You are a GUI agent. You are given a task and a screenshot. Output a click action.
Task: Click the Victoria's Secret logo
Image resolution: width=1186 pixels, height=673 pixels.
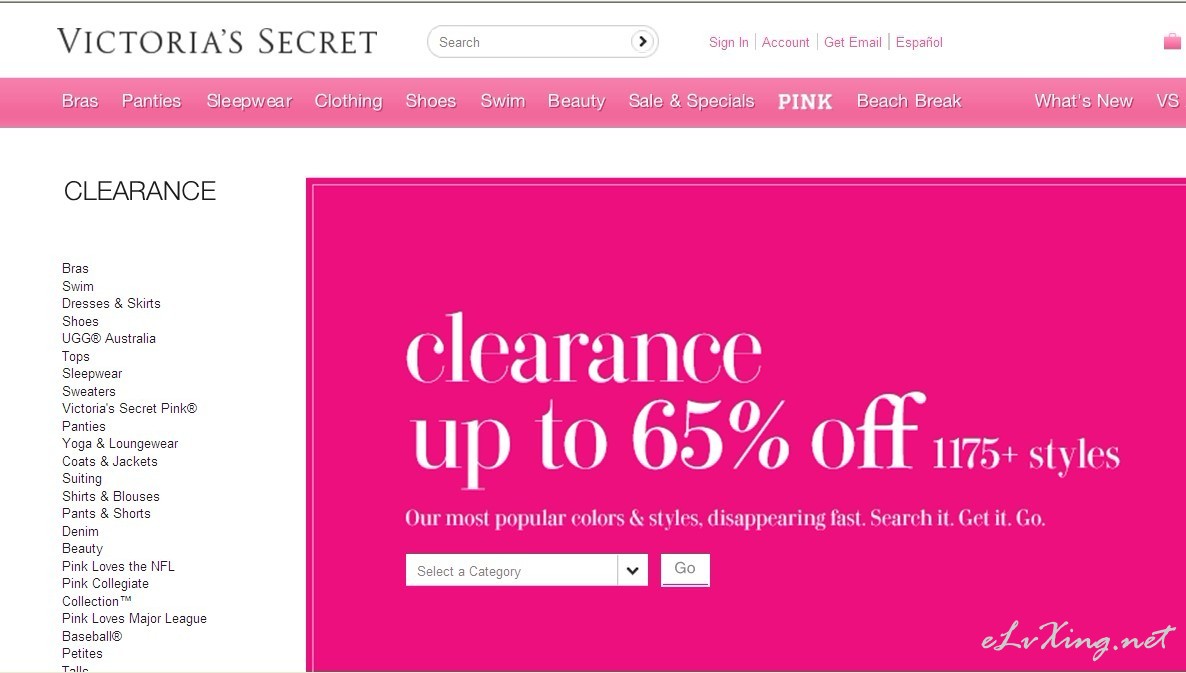point(217,42)
